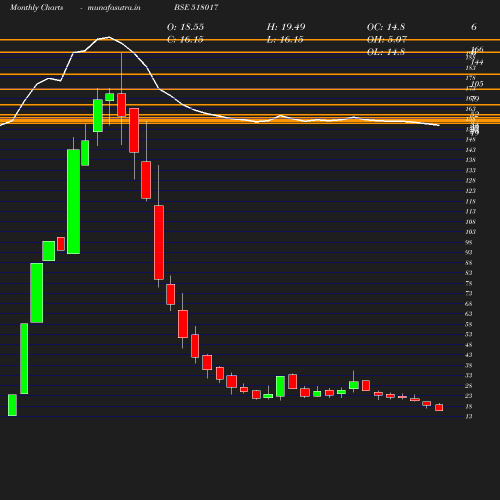Click the 118 price axis label

tap(470, 201)
